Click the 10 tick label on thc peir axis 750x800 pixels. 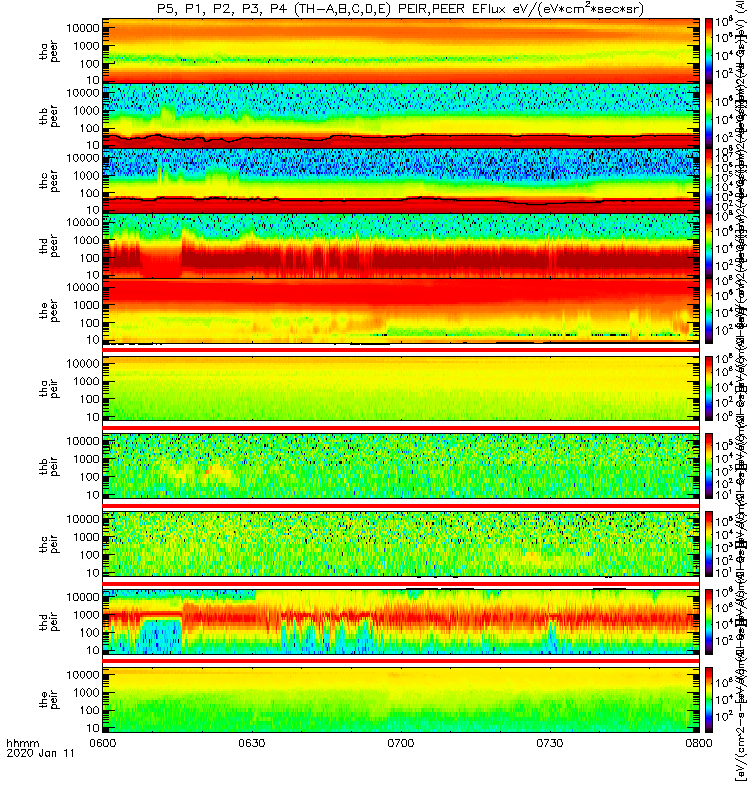(93, 572)
